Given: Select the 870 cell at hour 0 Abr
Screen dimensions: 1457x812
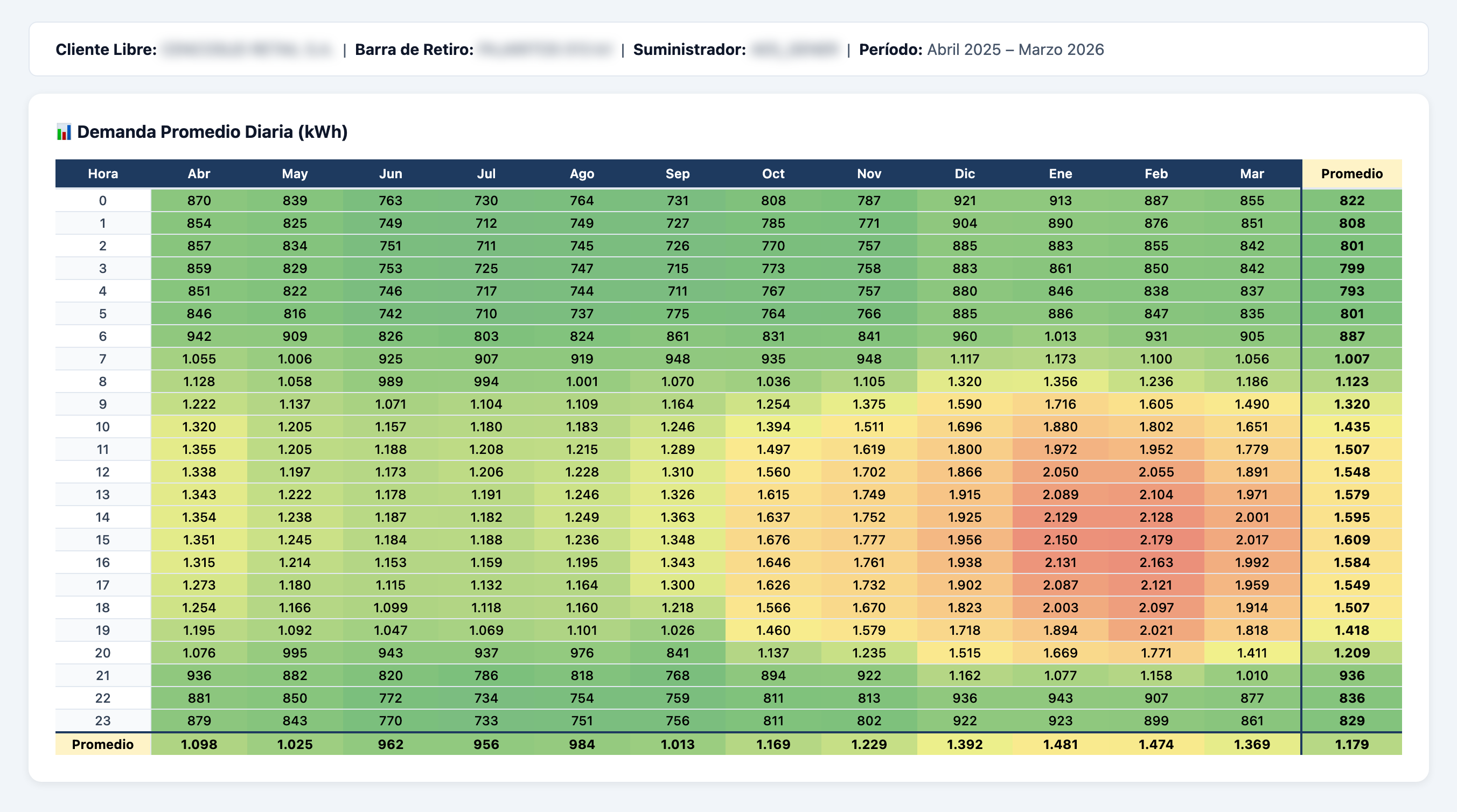Looking at the screenshot, I should tap(199, 200).
